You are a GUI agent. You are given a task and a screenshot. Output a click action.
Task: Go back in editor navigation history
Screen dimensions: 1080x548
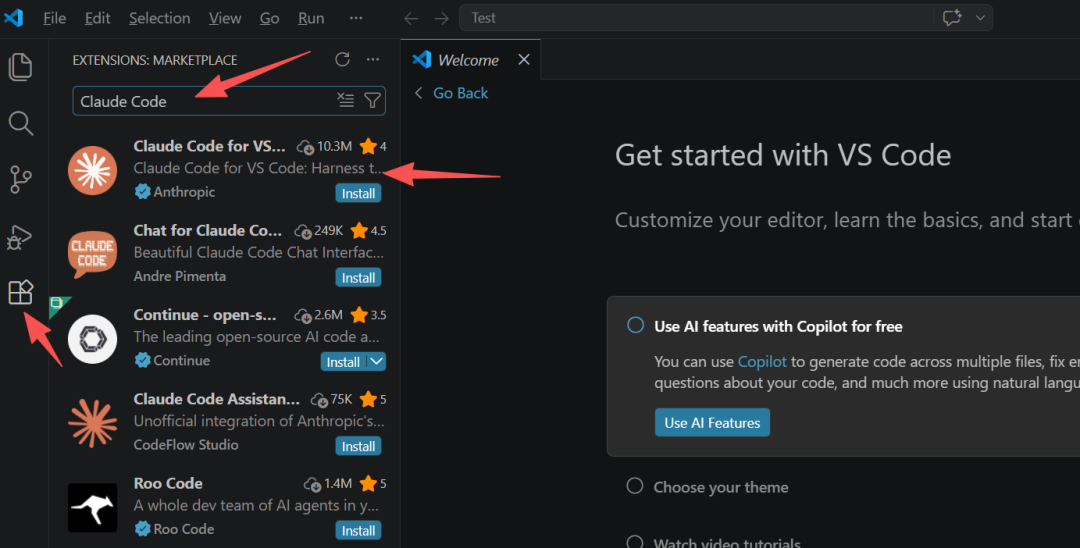click(411, 19)
